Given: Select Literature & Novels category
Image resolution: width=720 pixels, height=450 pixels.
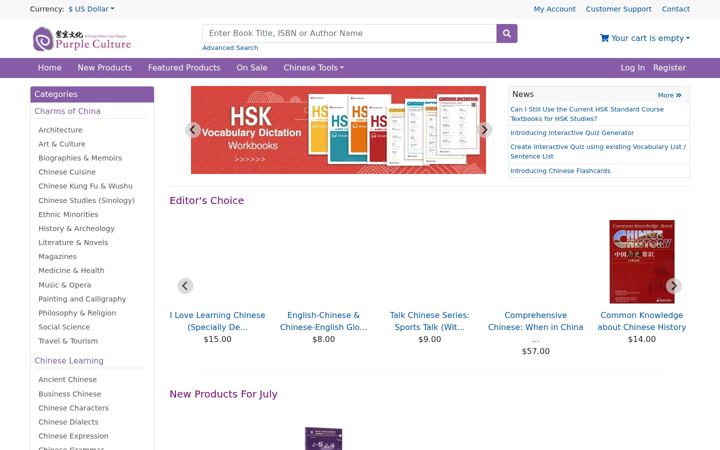Looking at the screenshot, I should (x=73, y=242).
